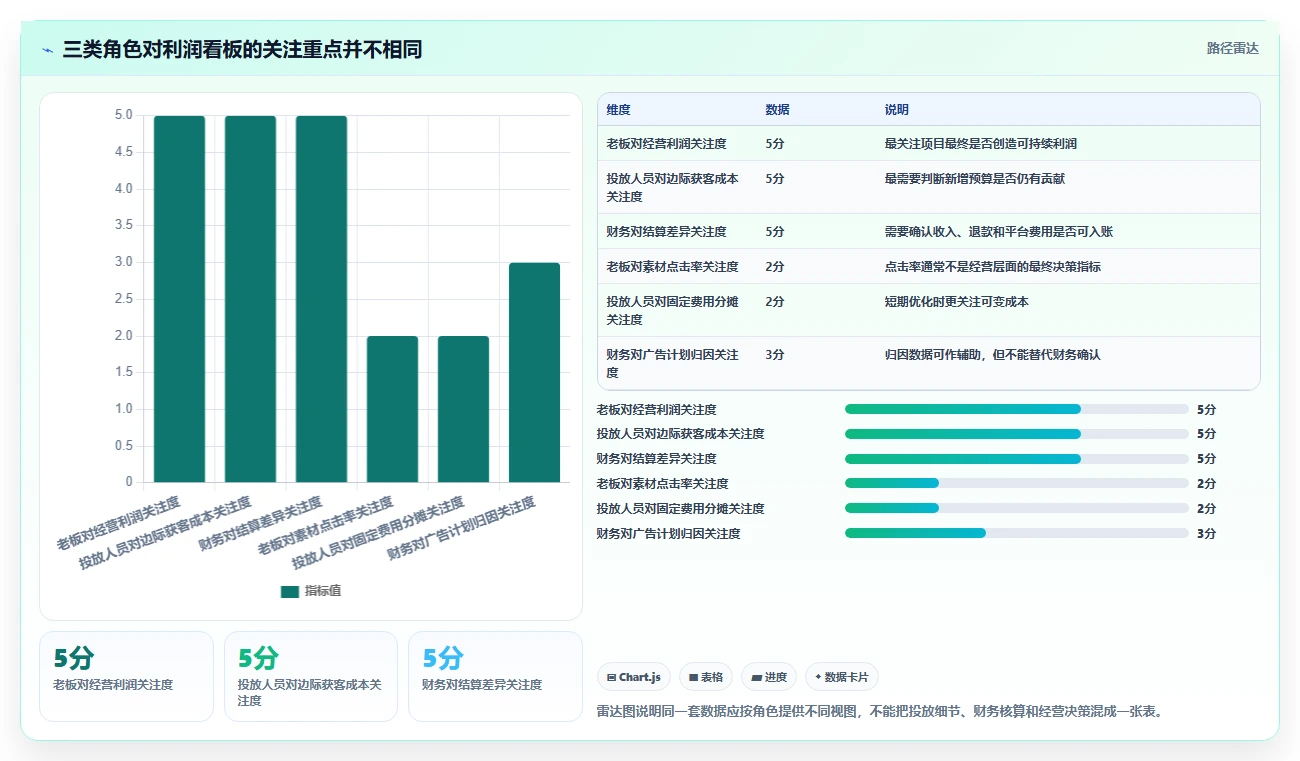Click the 投放人员对边际获客成本关注度 progress bar
This screenshot has width=1300, height=761.
pyautogui.click(x=1017, y=434)
